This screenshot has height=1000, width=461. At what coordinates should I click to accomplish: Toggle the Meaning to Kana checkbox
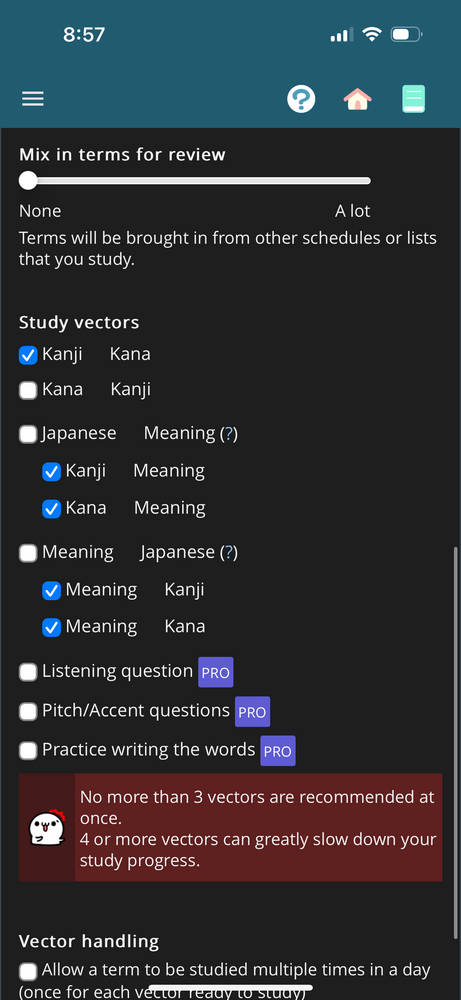point(51,628)
